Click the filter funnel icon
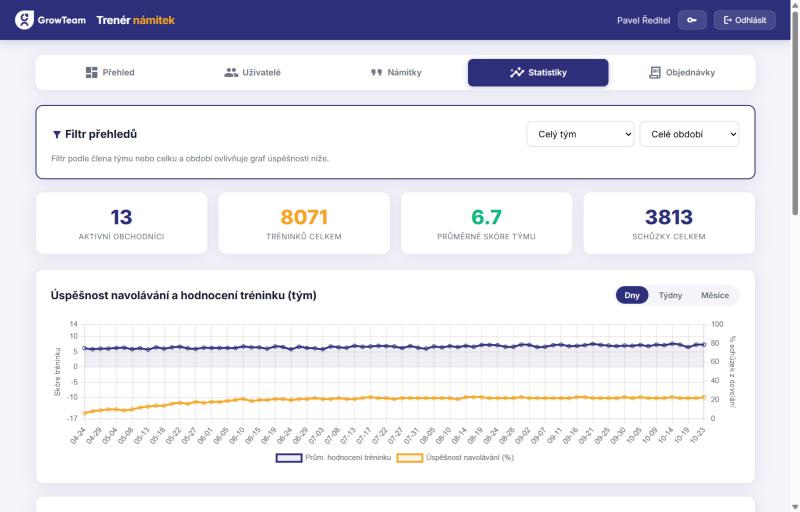Image resolution: width=800 pixels, height=512 pixels. (x=57, y=135)
